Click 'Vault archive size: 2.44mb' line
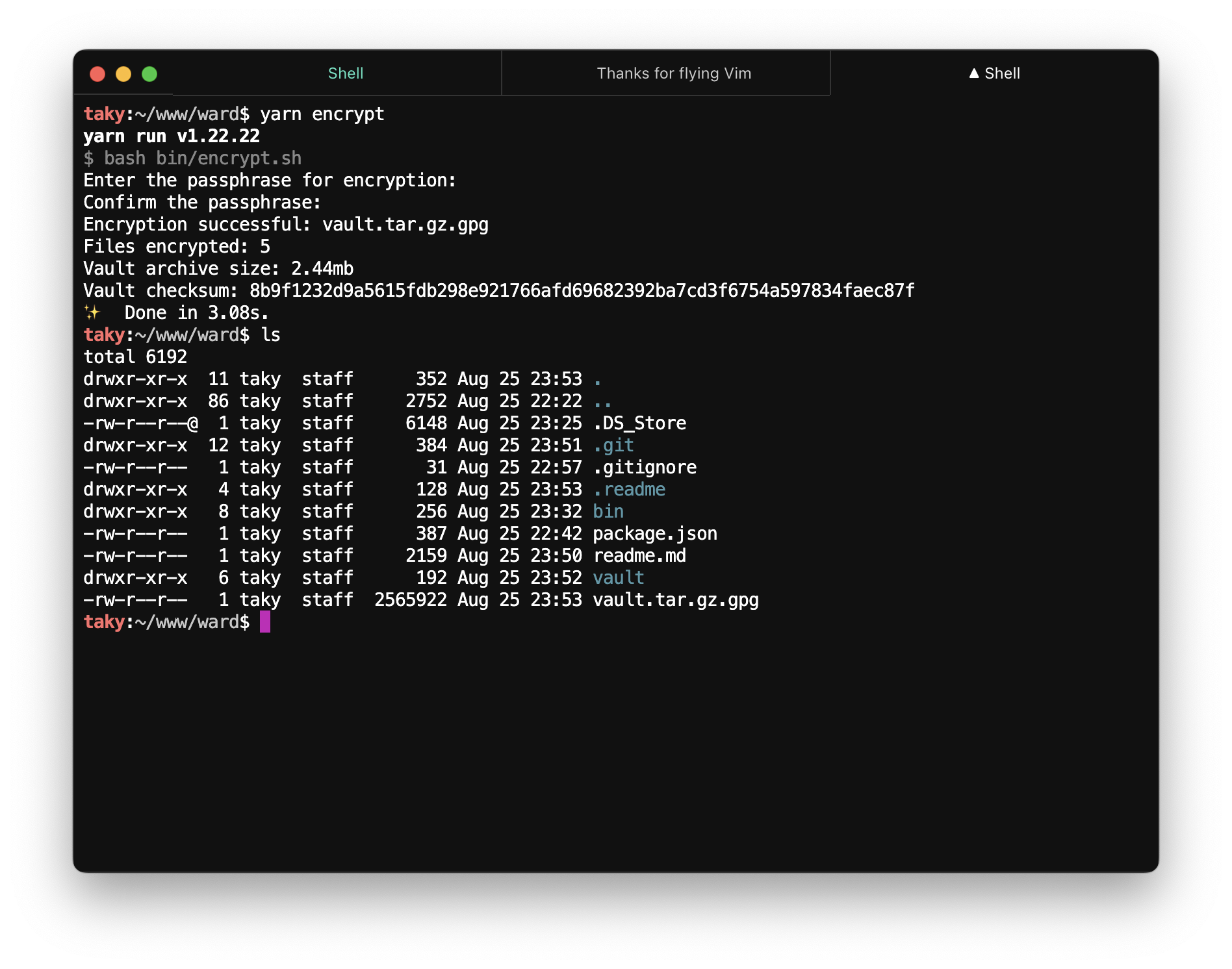The image size is (1232, 969). click(218, 269)
